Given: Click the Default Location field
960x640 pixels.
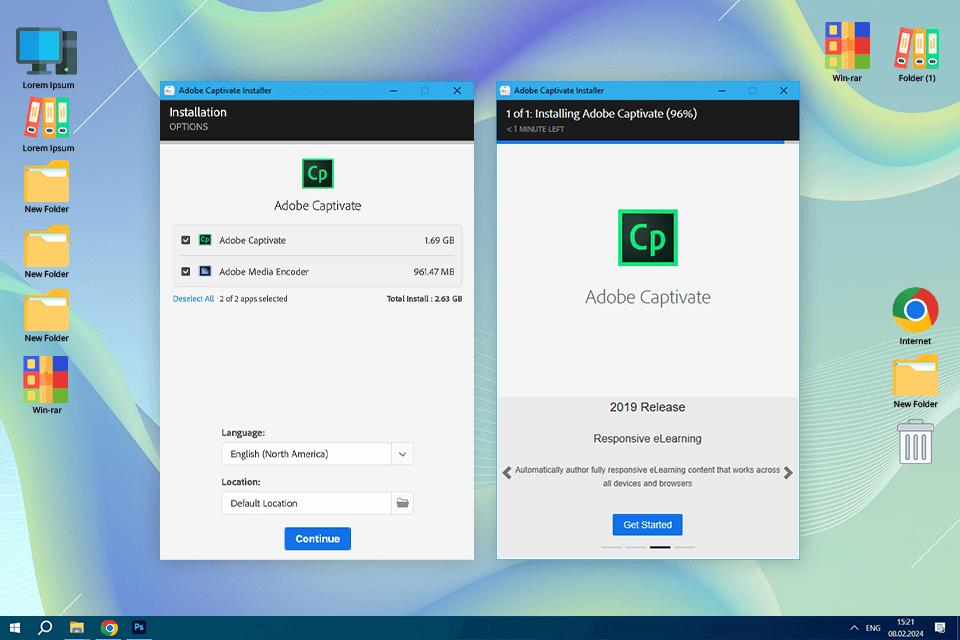Looking at the screenshot, I should point(306,503).
